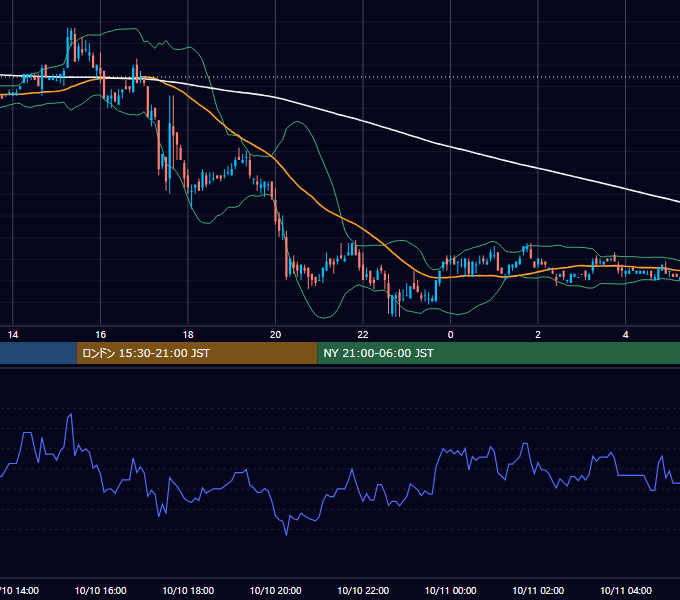The height and width of the screenshot is (600, 680).
Task: Click the 10/10 16:00 date label
Action: tap(101, 590)
